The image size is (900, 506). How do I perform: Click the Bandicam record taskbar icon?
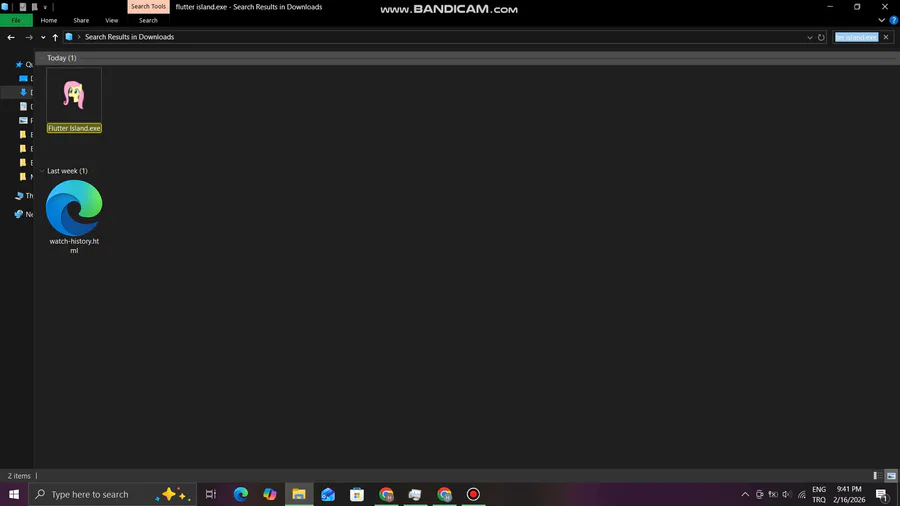pyautogui.click(x=473, y=494)
